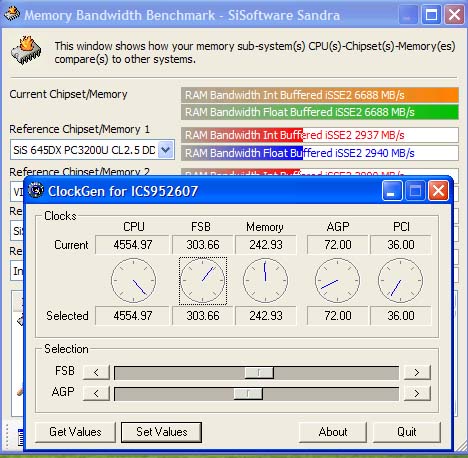
Task: Click the current CPU value 4554.97
Action: click(x=132, y=245)
